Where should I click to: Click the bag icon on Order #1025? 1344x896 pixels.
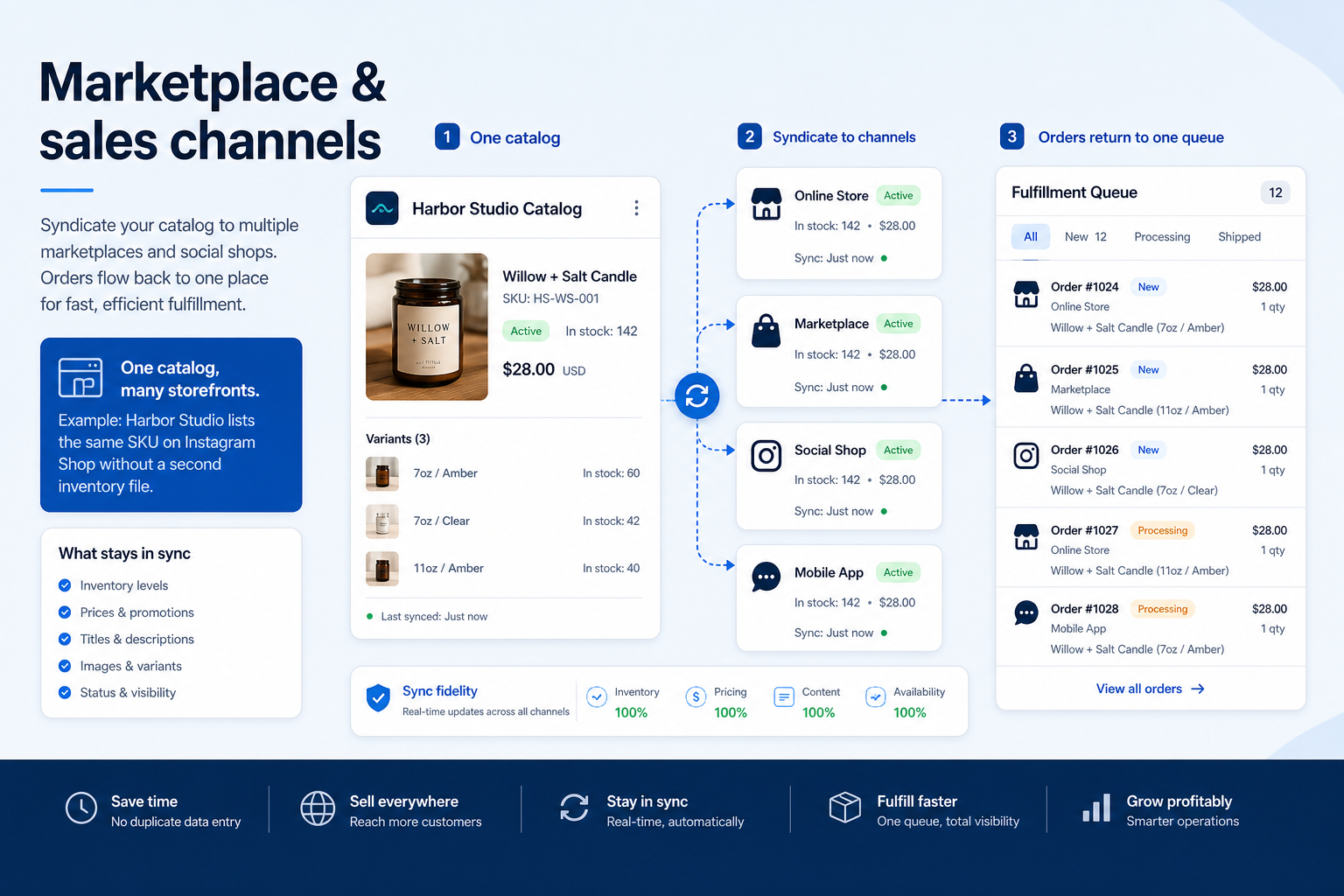(x=1026, y=378)
